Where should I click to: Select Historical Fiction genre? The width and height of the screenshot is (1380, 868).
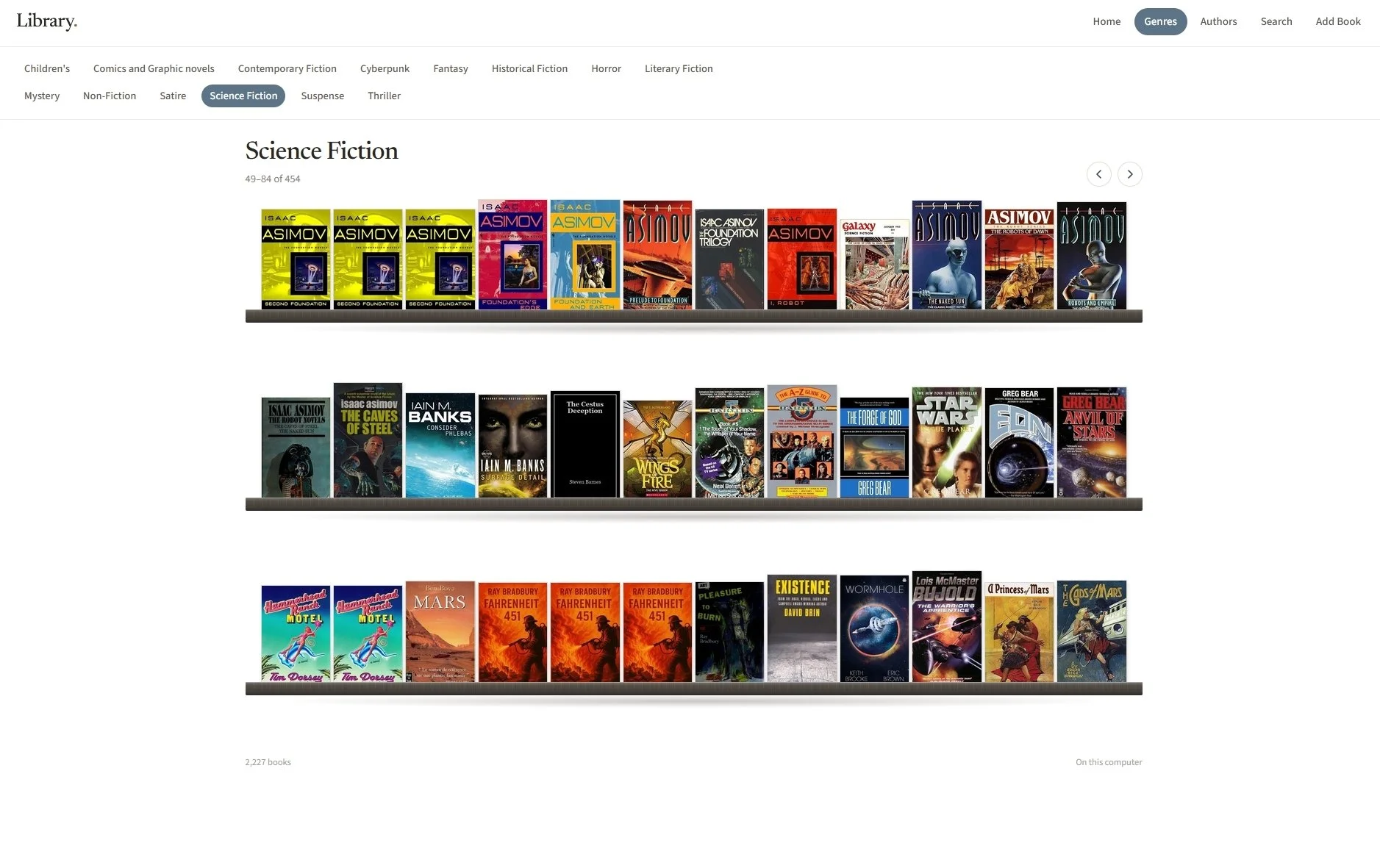tap(529, 68)
